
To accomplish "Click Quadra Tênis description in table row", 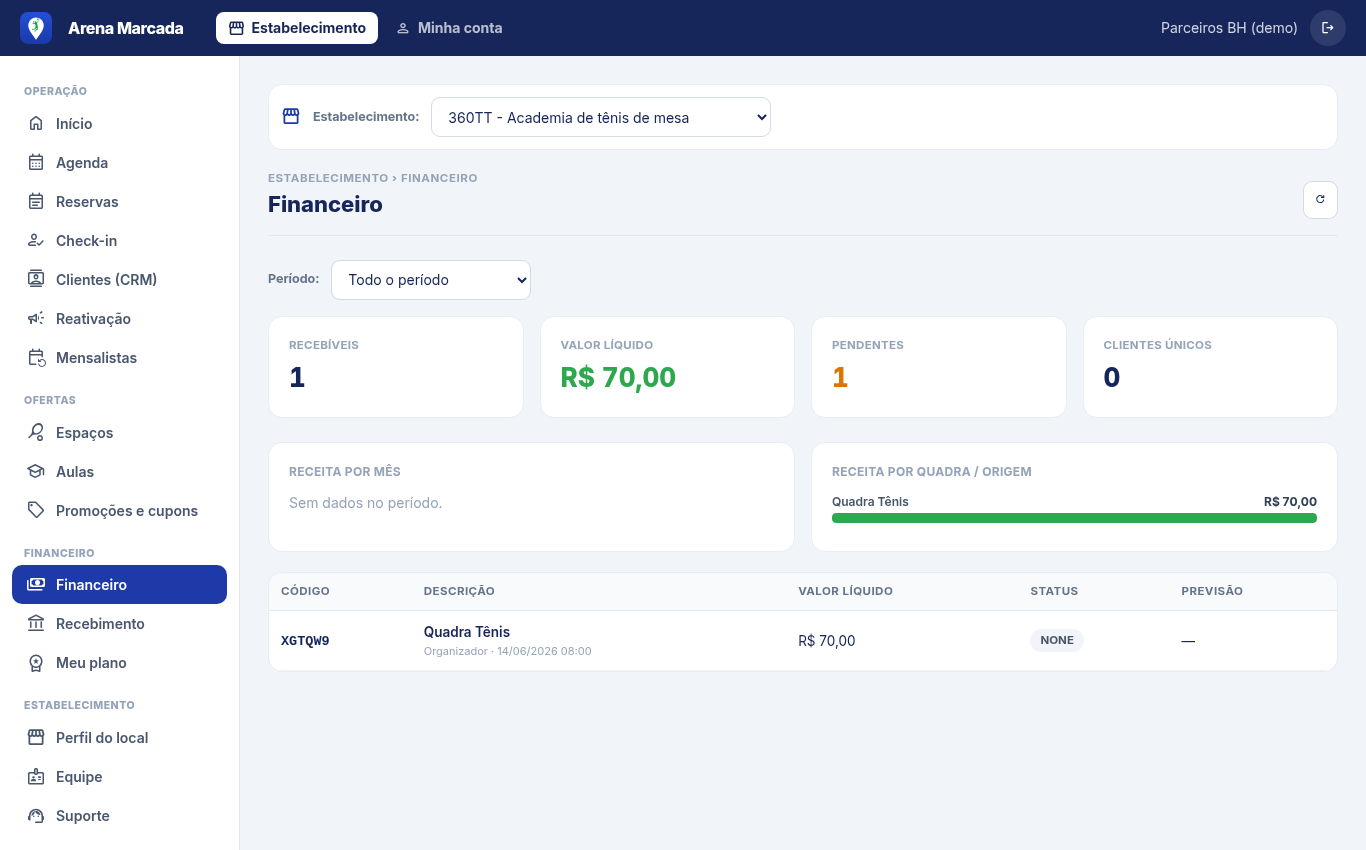I will (467, 632).
